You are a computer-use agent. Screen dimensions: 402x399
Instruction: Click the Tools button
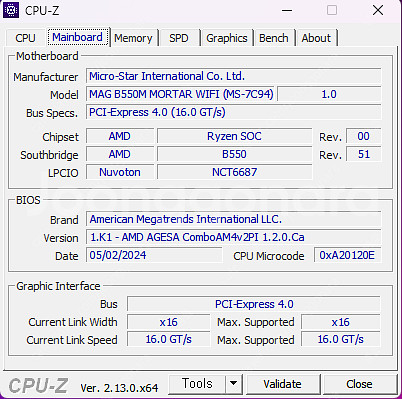pyautogui.click(x=197, y=384)
